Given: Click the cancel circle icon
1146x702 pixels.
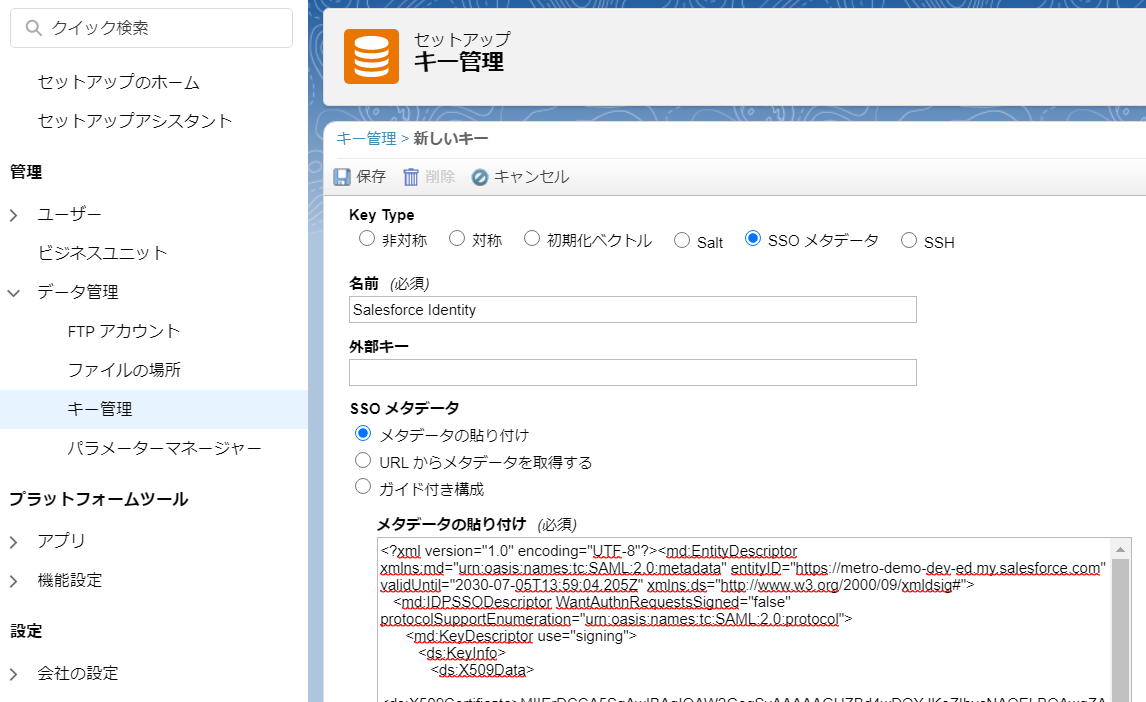Looking at the screenshot, I should 481,177.
